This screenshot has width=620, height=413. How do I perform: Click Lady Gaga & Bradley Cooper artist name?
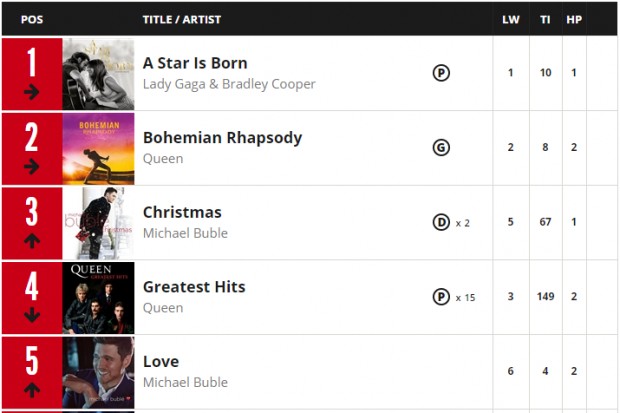[229, 84]
